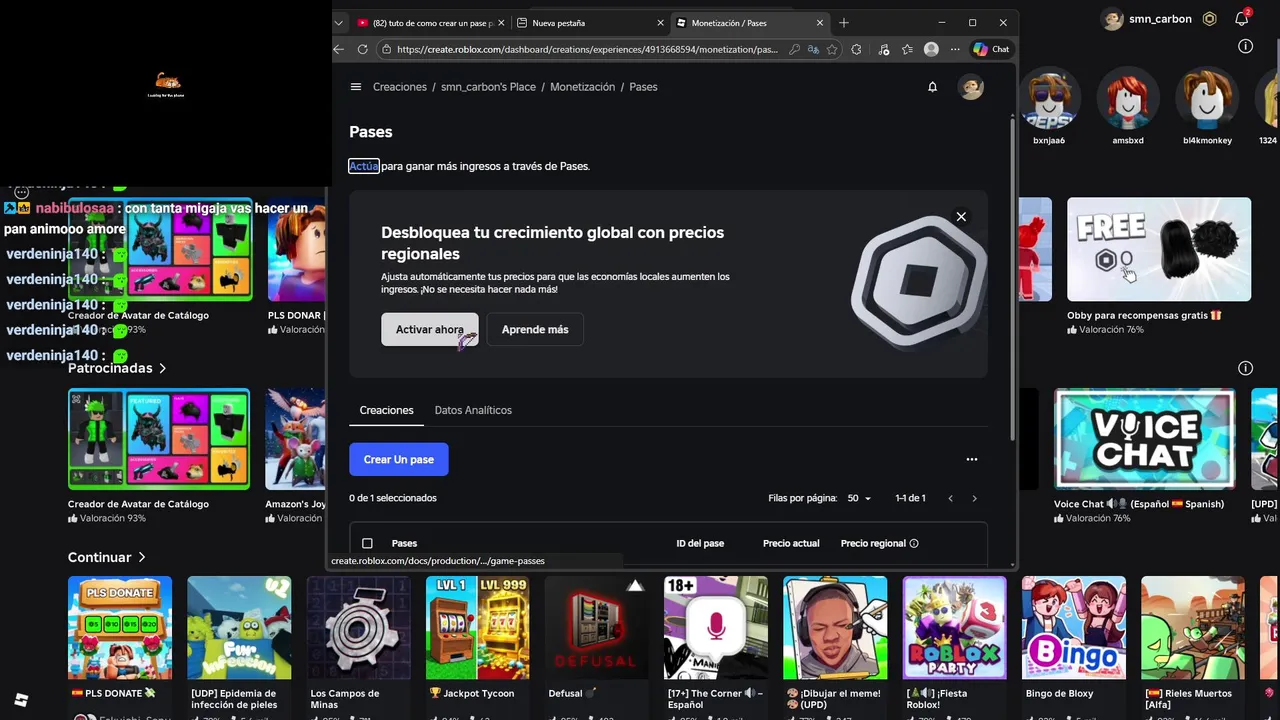Click the browser address bar URL
Viewport: 1280px width, 720px height.
pos(587,49)
